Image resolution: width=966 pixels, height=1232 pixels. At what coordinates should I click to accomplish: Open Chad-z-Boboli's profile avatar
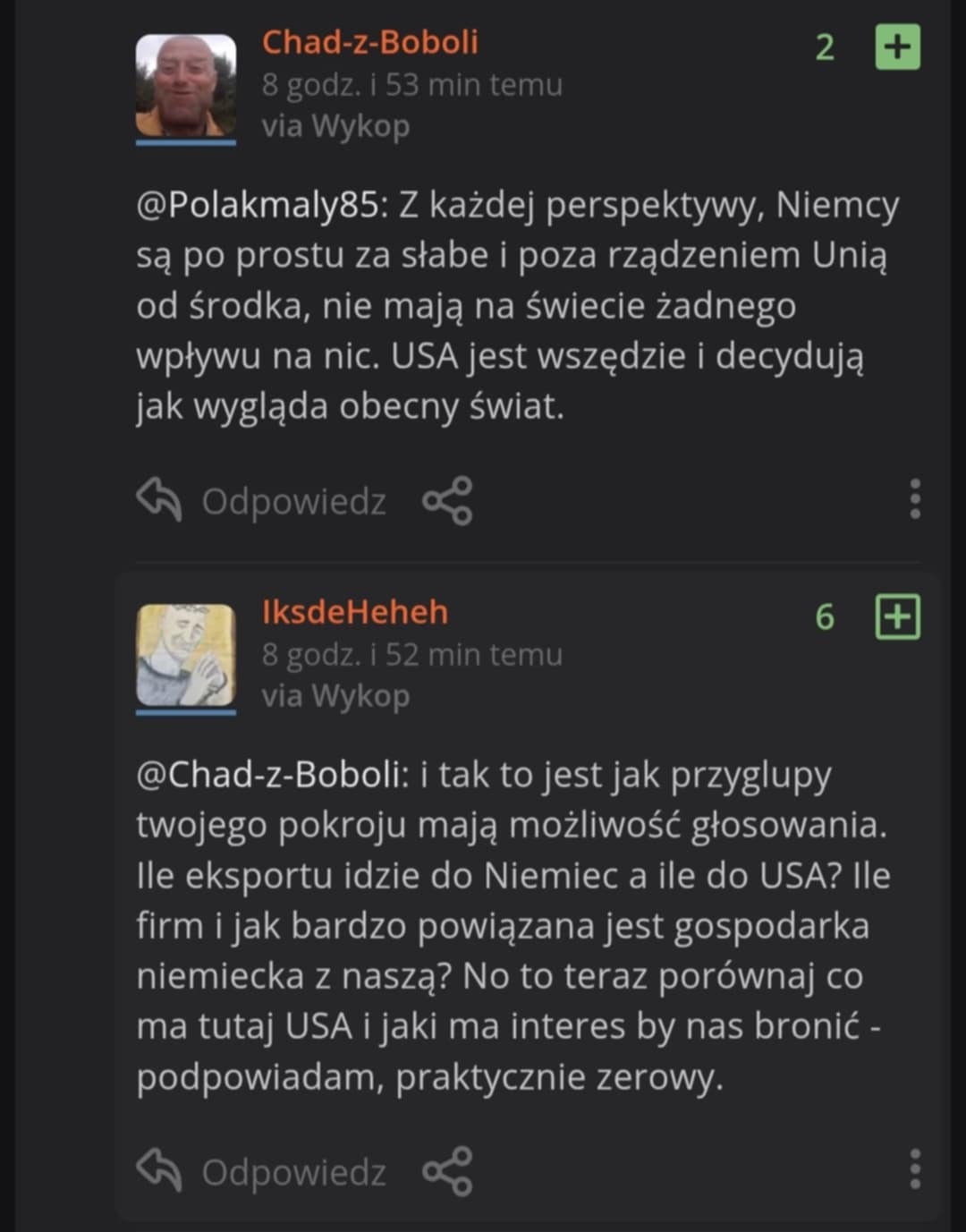(x=185, y=86)
